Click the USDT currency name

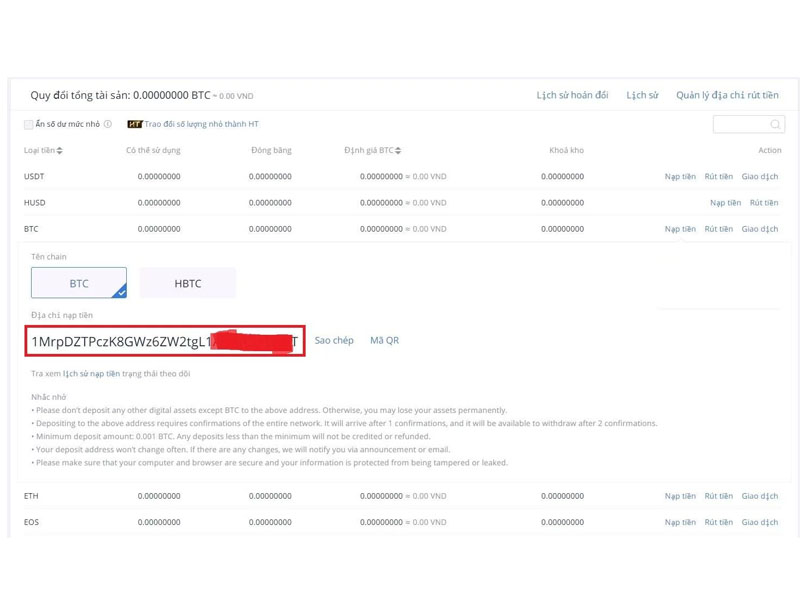pyautogui.click(x=34, y=177)
